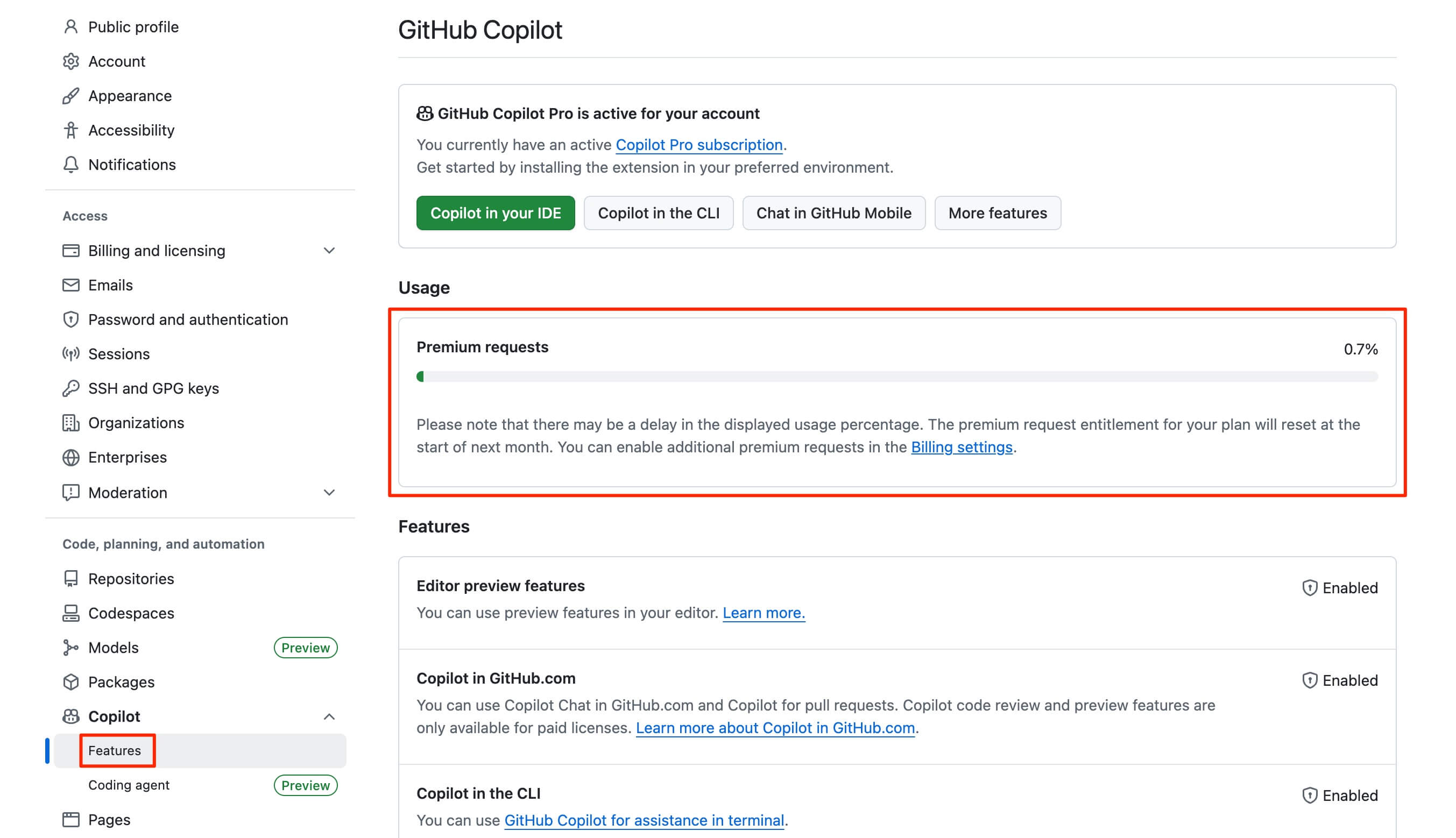Click the Emails envelope icon

tap(71, 286)
